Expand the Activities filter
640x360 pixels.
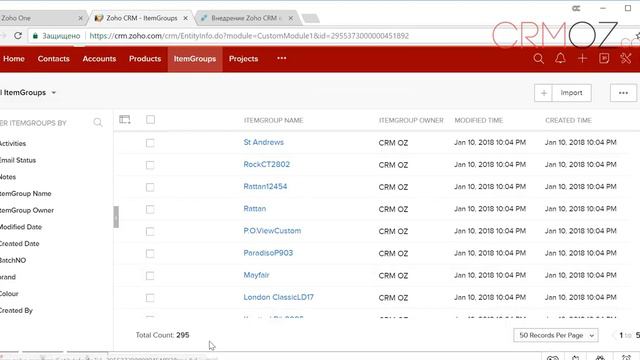[13, 144]
